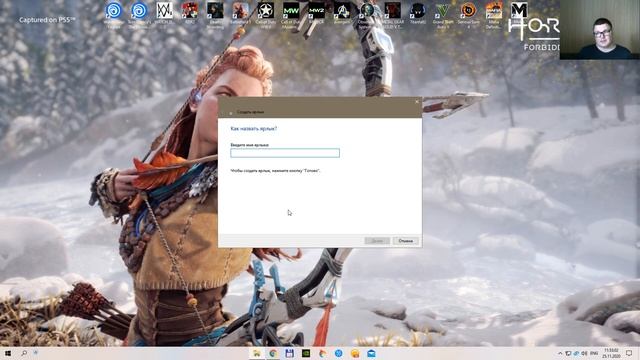
Task: Click the Отмена (Cancel) button
Action: tap(405, 241)
